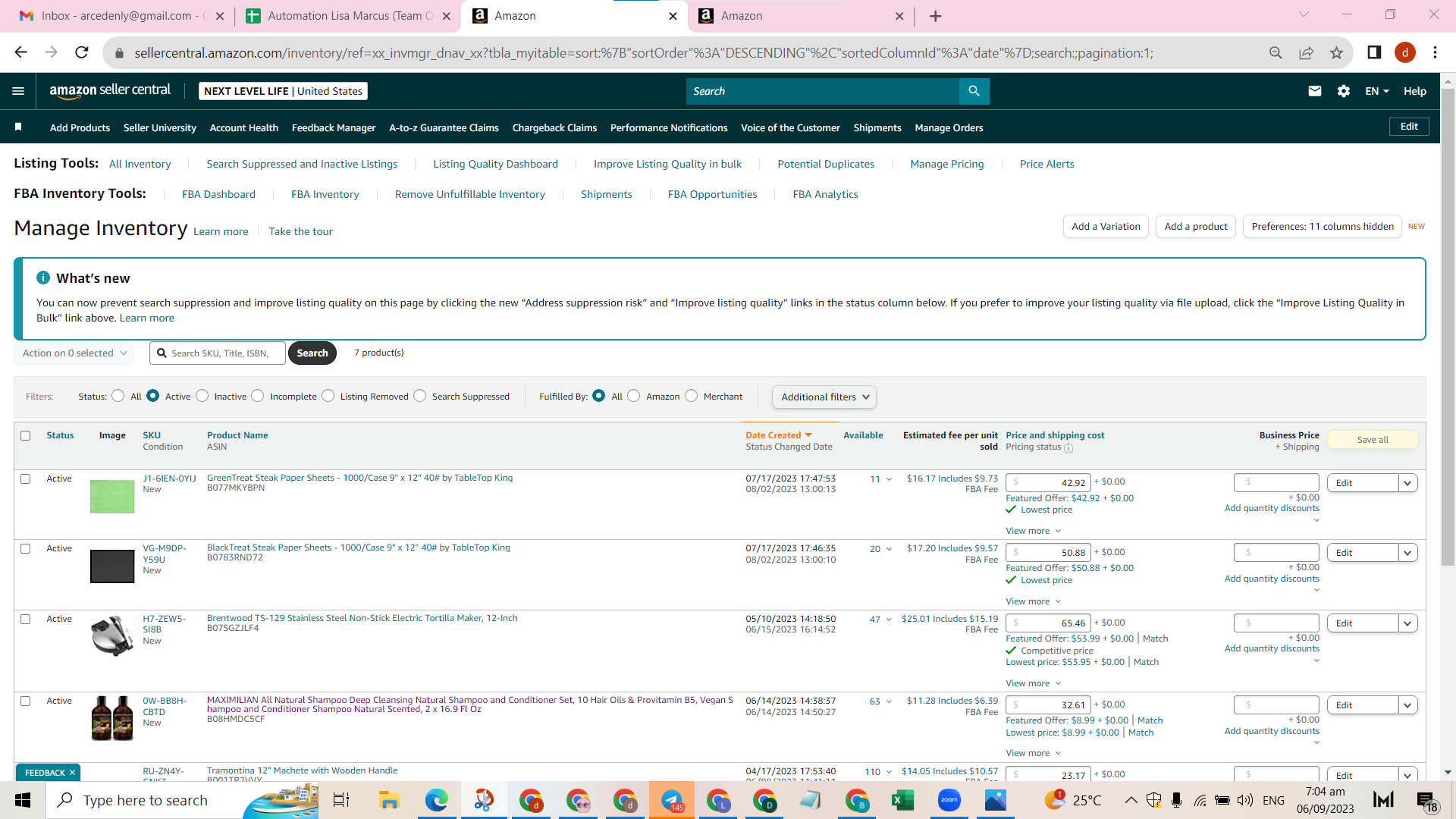
Task: Check the BlackTreat Steak Paper Sheets row
Action: pos(26,549)
